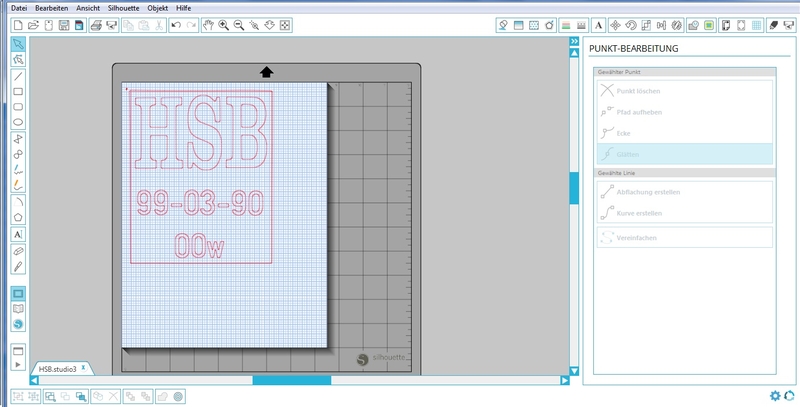
Task: Click the Print icon
Action: click(96, 23)
